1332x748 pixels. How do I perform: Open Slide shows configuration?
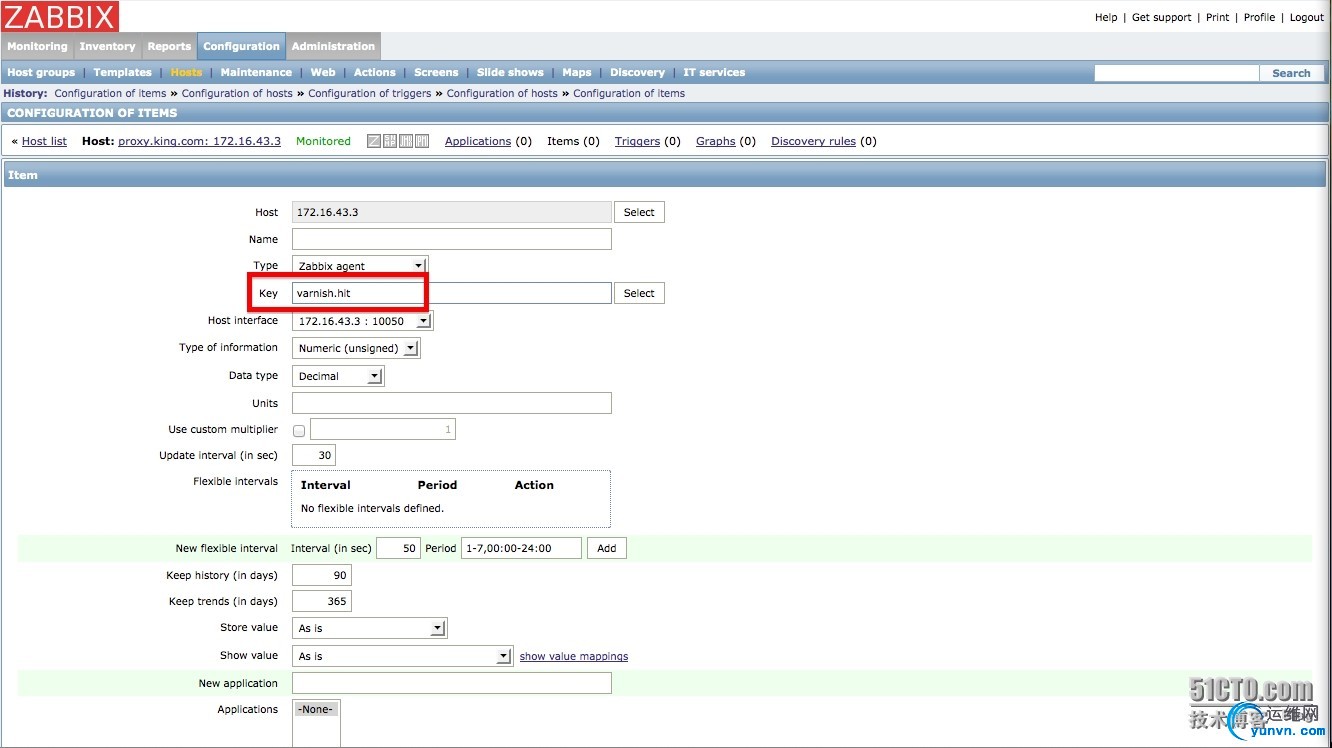pyautogui.click(x=510, y=72)
